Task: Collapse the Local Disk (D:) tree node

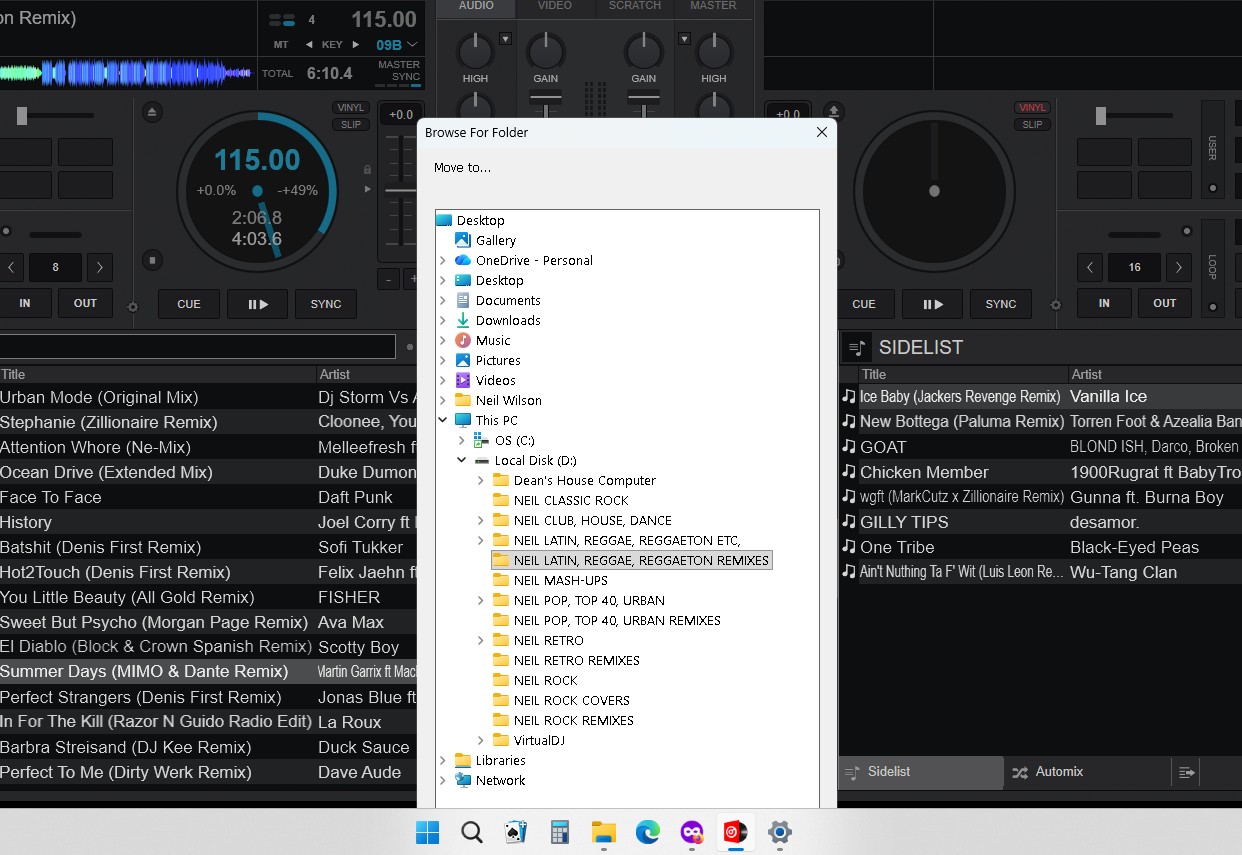Action: point(462,460)
